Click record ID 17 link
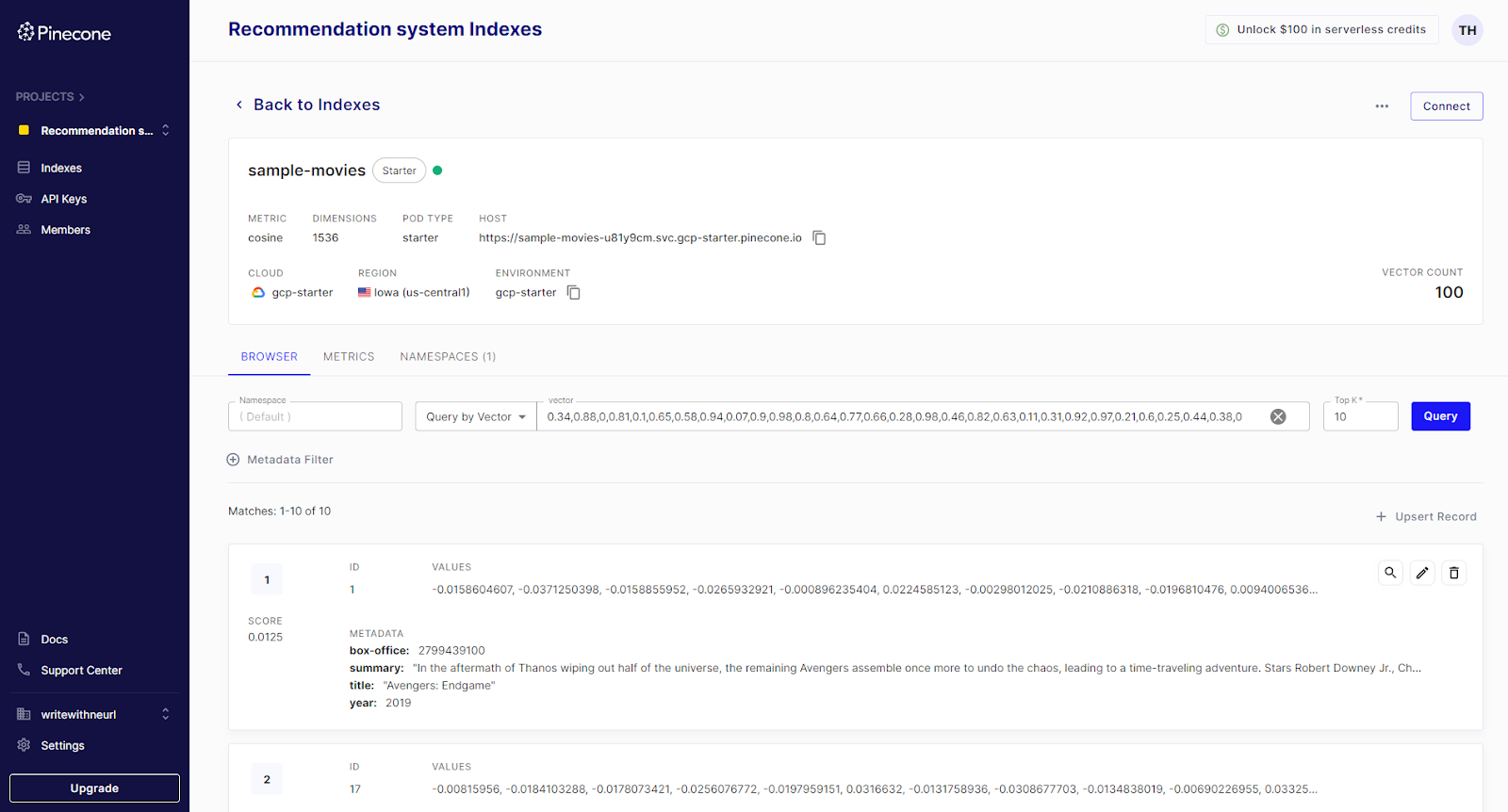Image resolution: width=1508 pixels, height=812 pixels. (355, 789)
